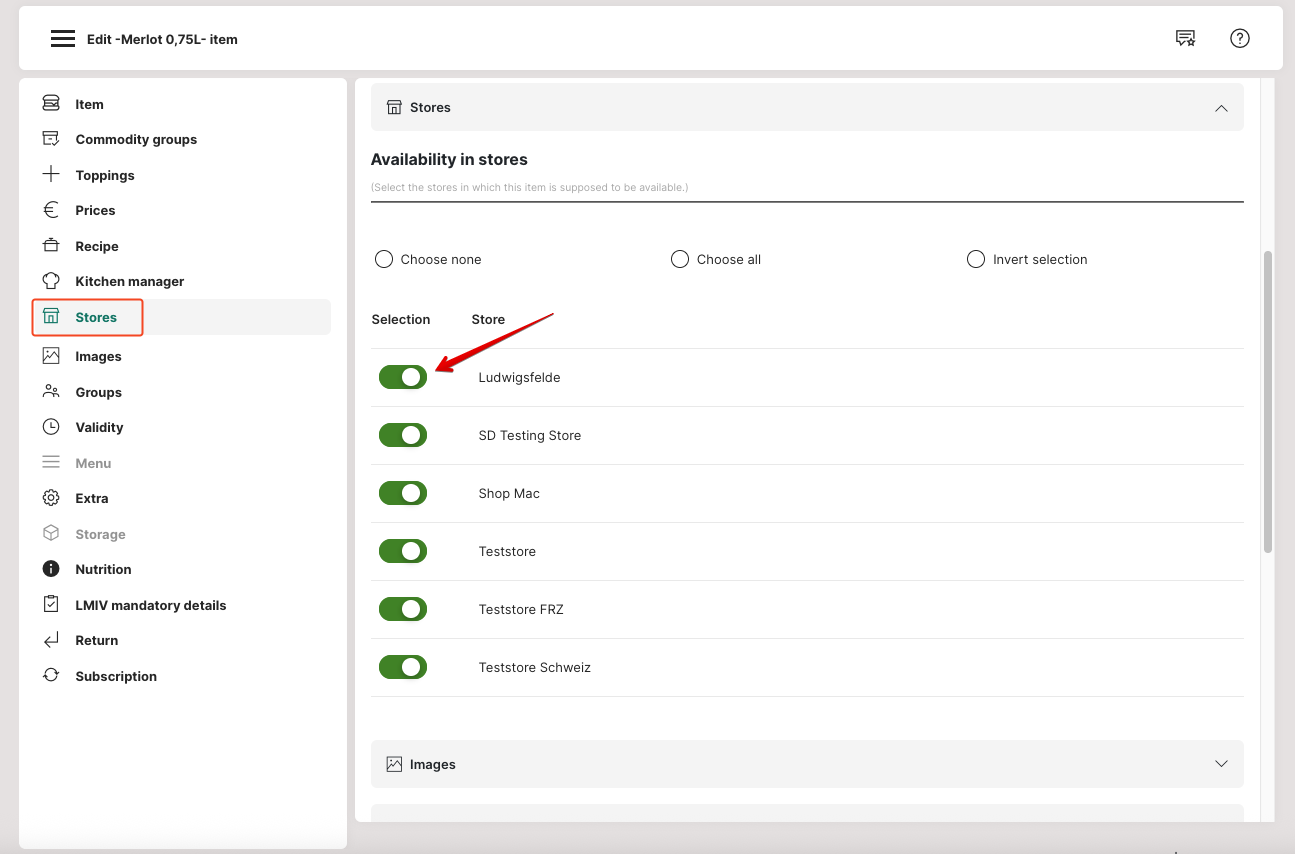Open the hamburger menu in header

coord(63,39)
